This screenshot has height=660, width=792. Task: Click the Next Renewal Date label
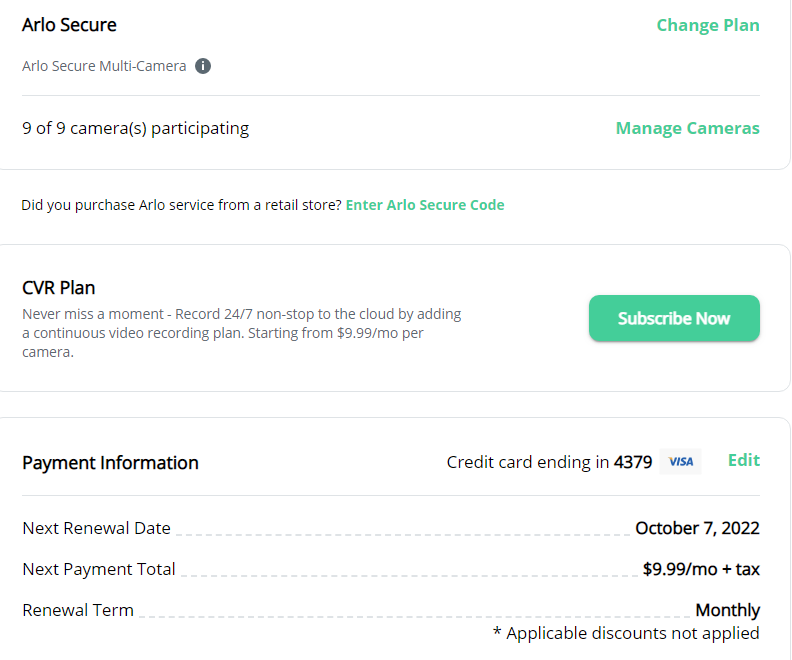pos(96,528)
